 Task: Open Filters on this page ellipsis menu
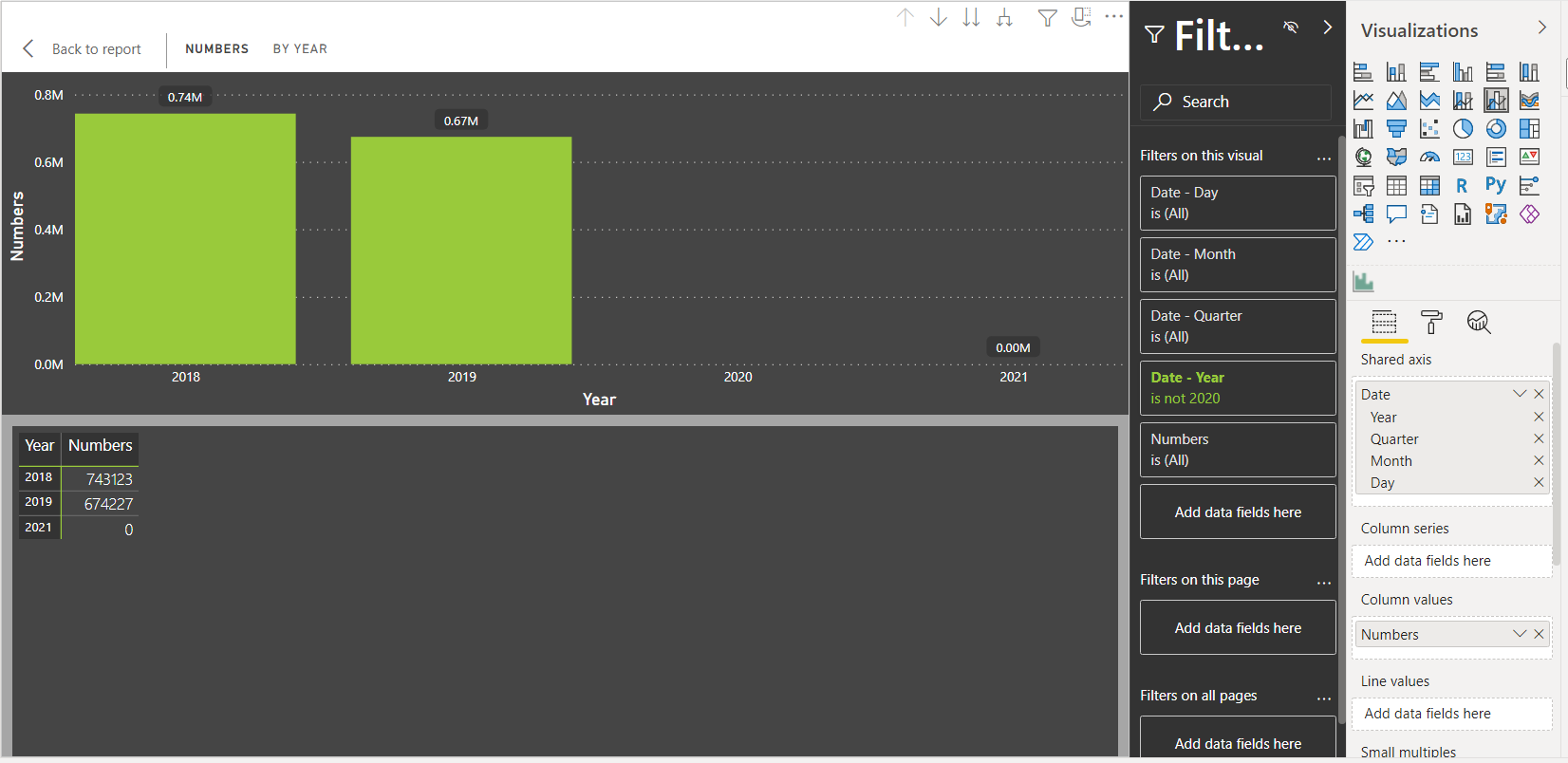tap(1324, 583)
